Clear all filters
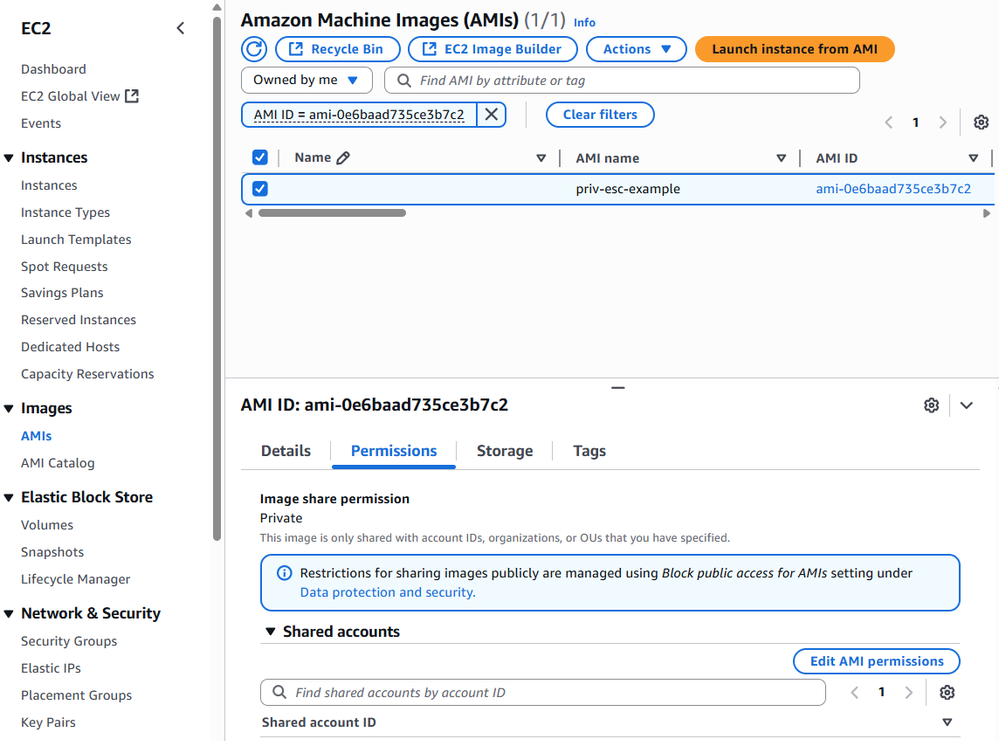999x741 pixels. tap(600, 115)
